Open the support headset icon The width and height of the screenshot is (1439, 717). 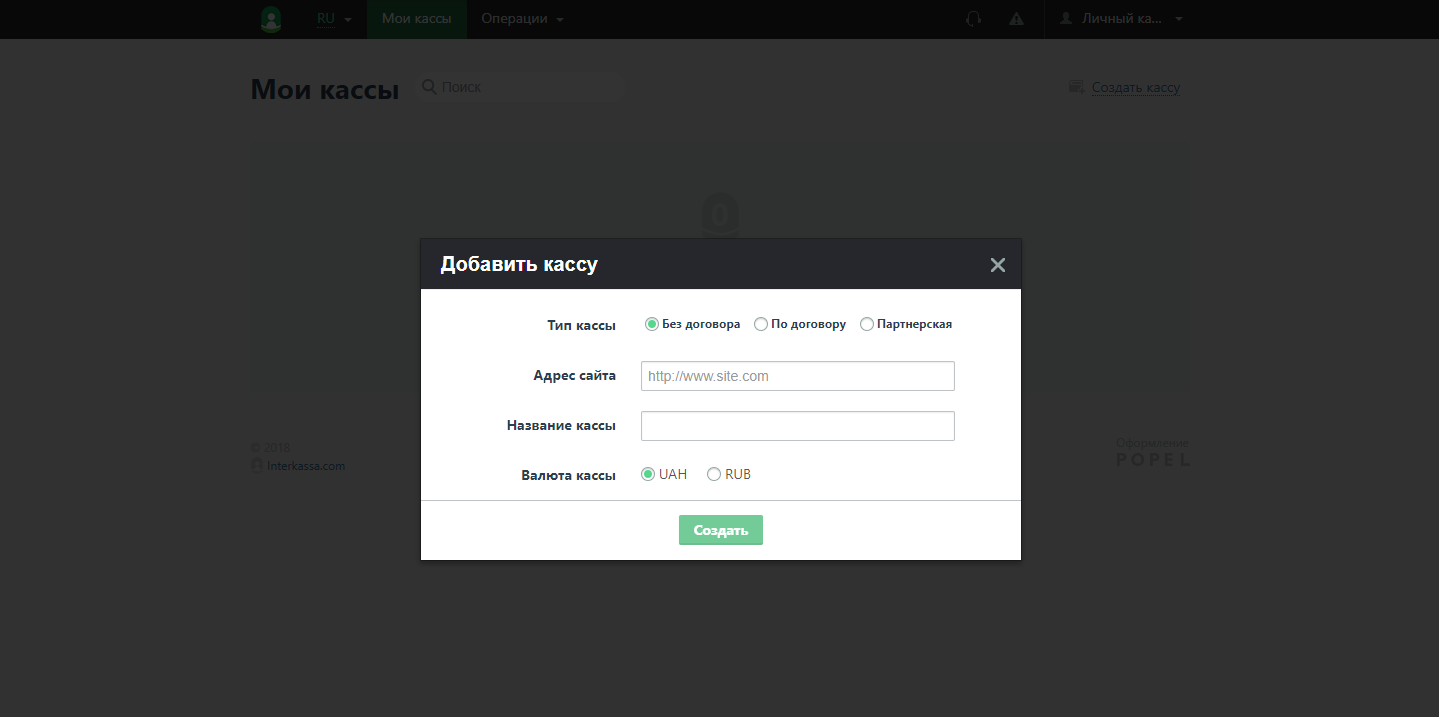[x=973, y=19]
